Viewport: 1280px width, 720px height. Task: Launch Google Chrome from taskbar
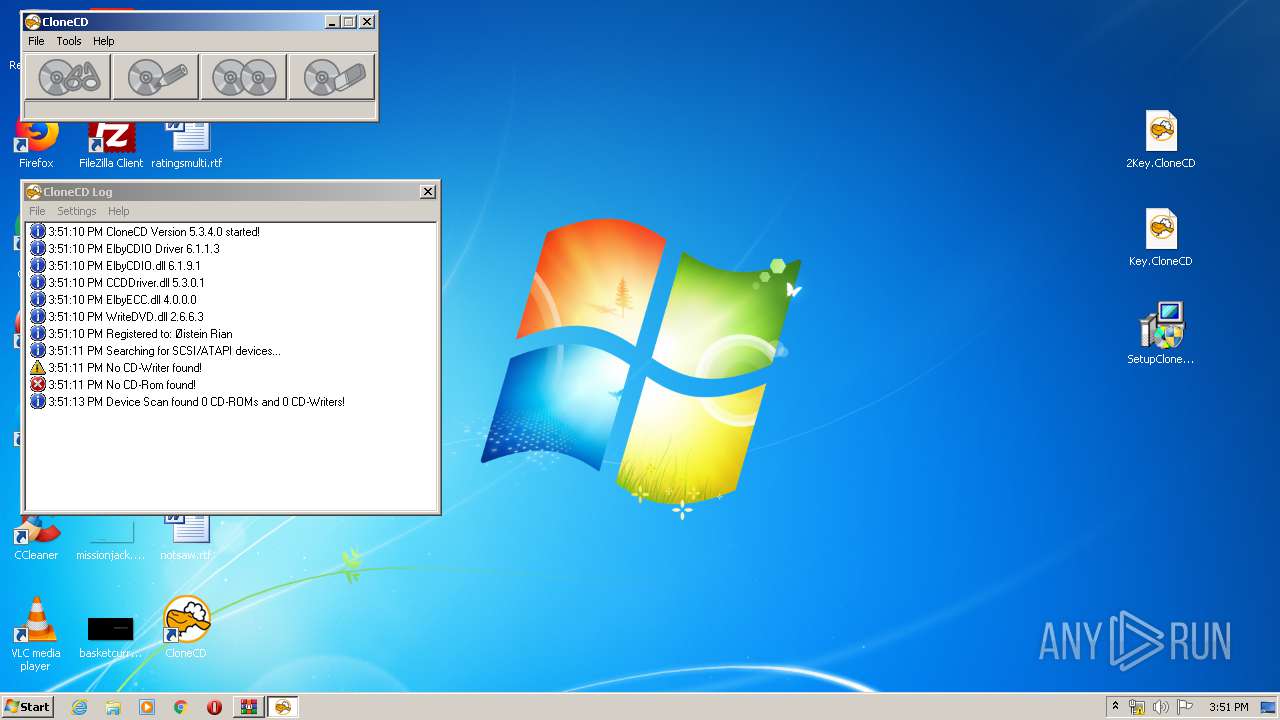coord(181,707)
